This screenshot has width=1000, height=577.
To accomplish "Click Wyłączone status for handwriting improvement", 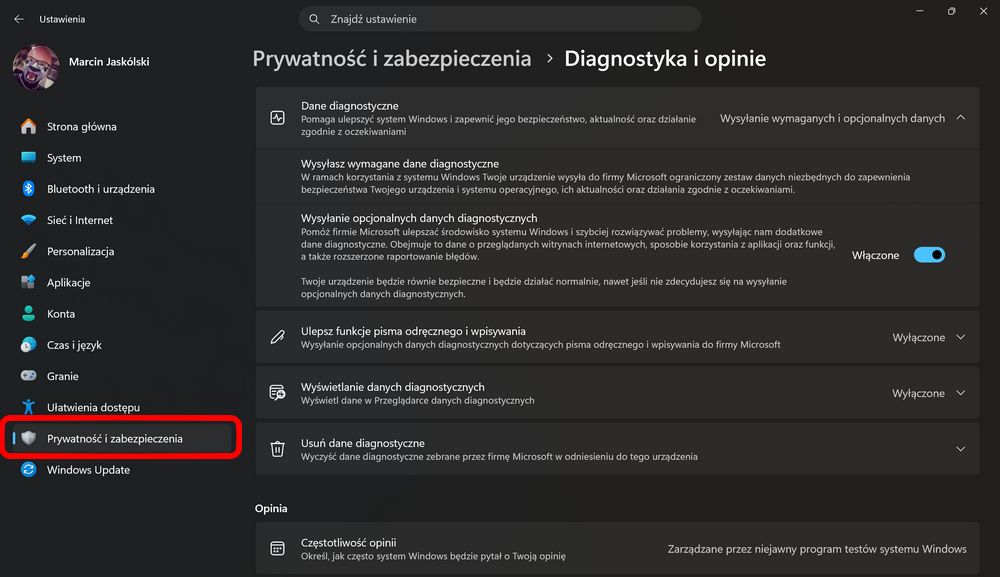I will (x=918, y=337).
